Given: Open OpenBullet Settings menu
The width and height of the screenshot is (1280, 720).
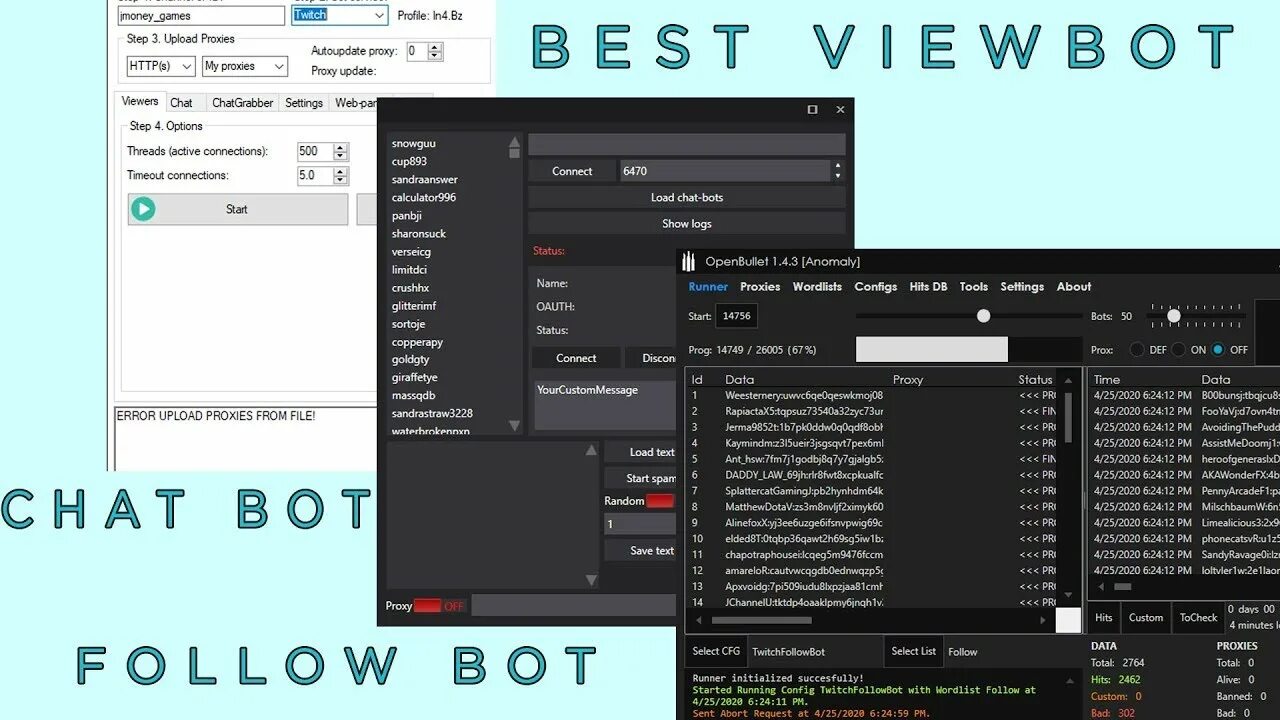Looking at the screenshot, I should pos(1022,287).
